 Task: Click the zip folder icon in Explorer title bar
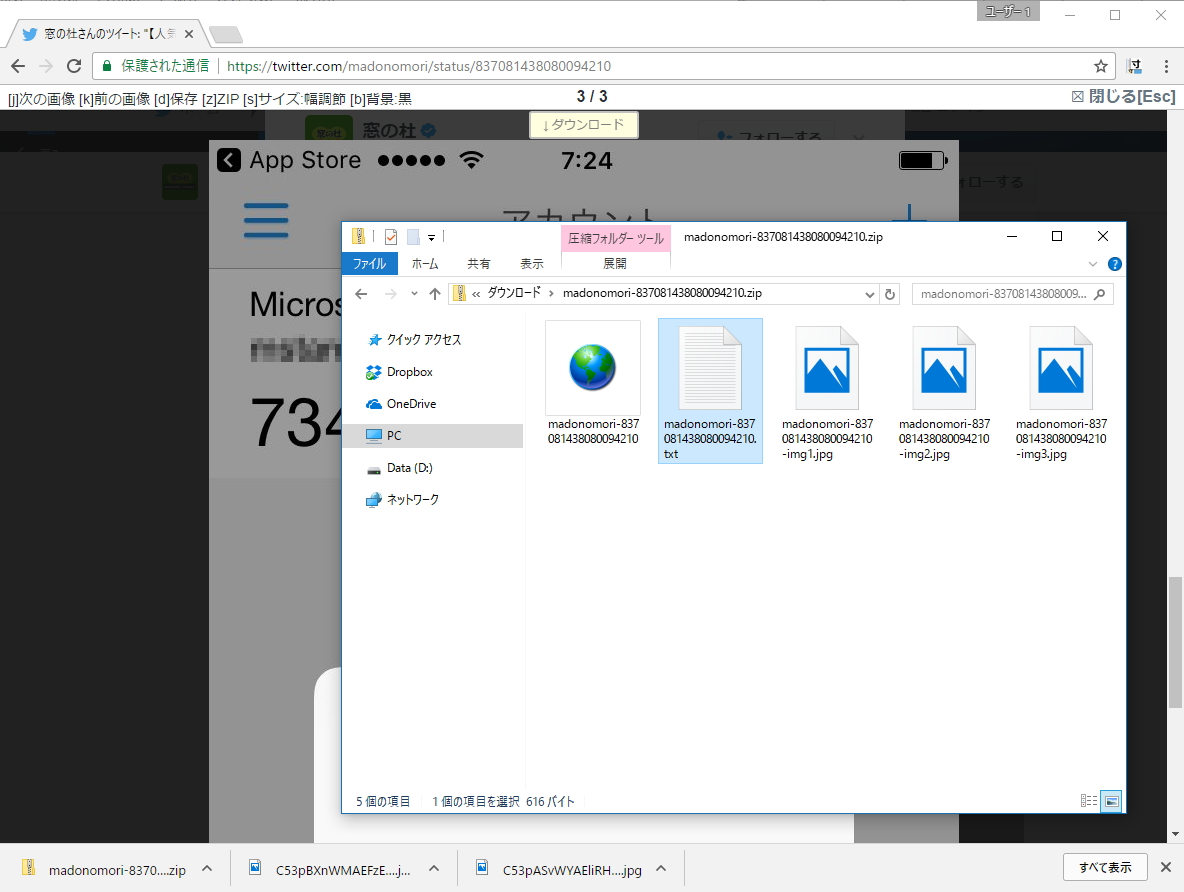359,236
